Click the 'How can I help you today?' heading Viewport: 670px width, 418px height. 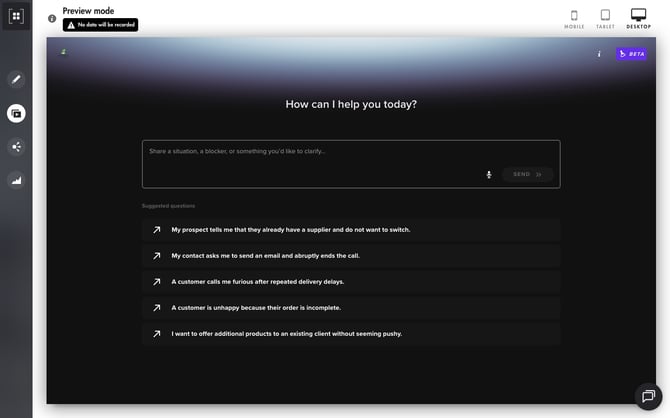point(351,104)
